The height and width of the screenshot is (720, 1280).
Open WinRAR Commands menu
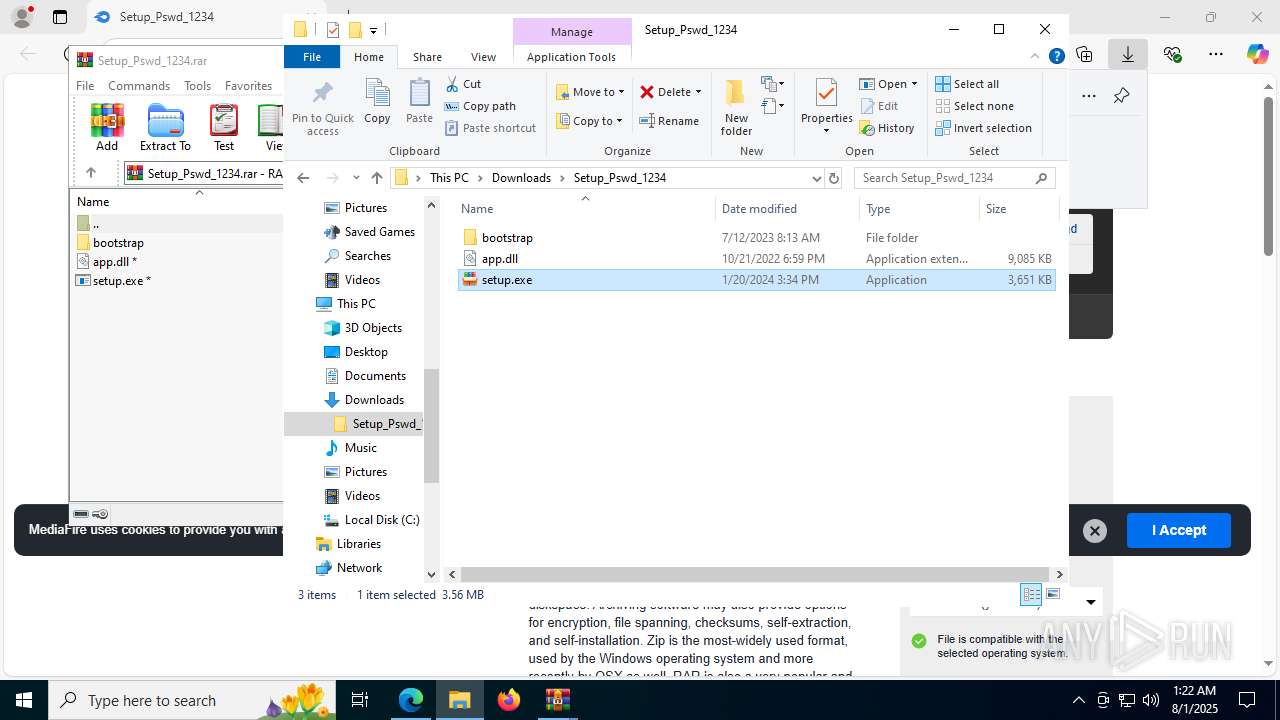coord(139,86)
